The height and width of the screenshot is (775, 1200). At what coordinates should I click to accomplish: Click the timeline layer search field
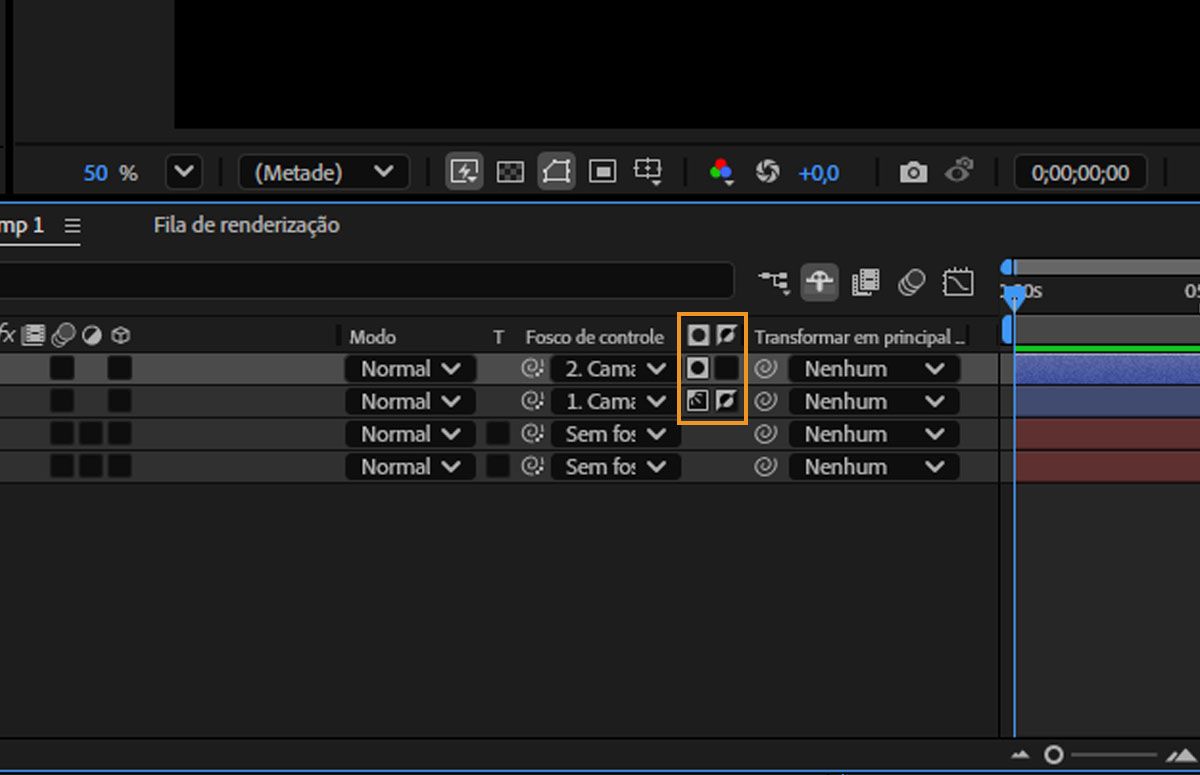tap(366, 281)
